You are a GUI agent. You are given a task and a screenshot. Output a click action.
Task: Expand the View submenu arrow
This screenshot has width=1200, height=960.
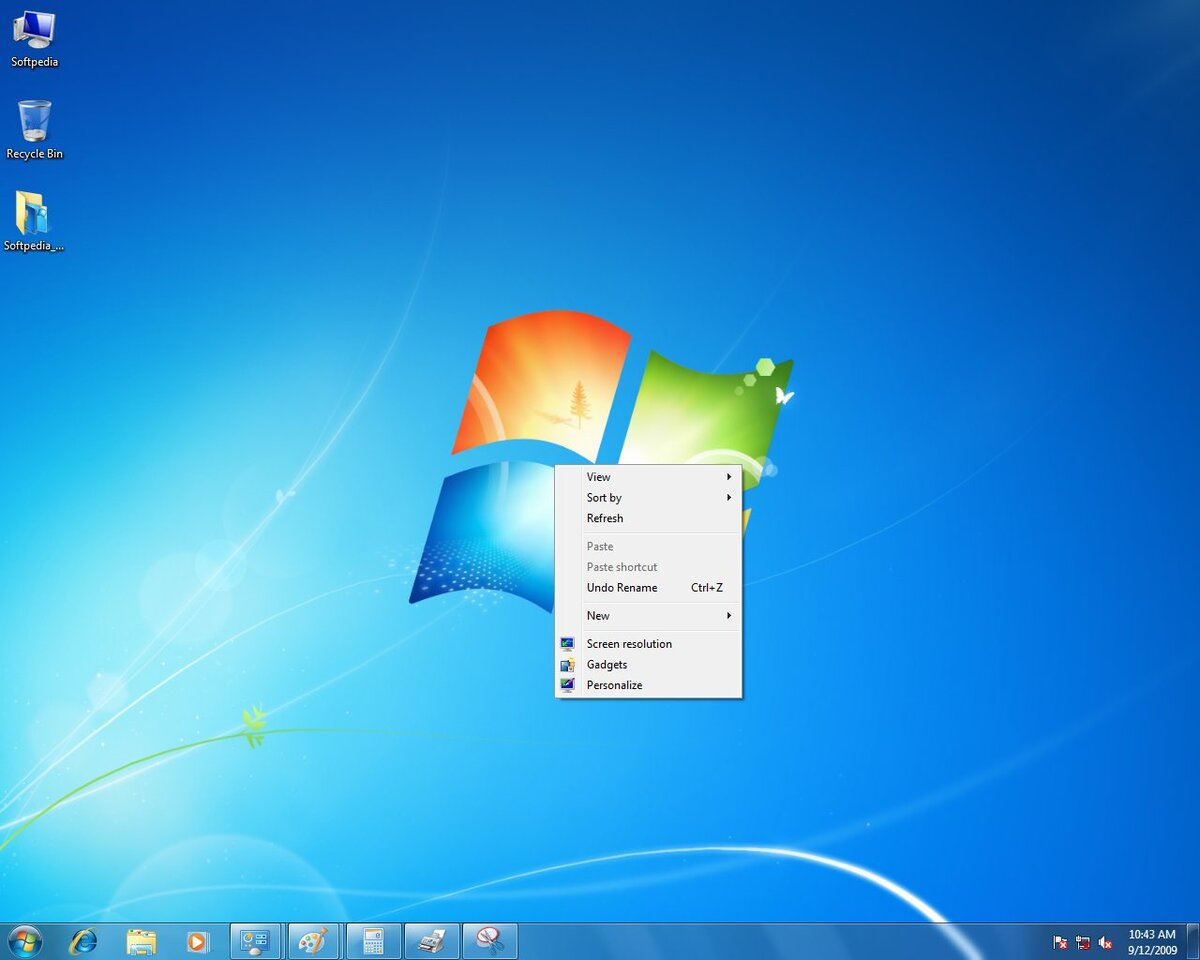729,477
